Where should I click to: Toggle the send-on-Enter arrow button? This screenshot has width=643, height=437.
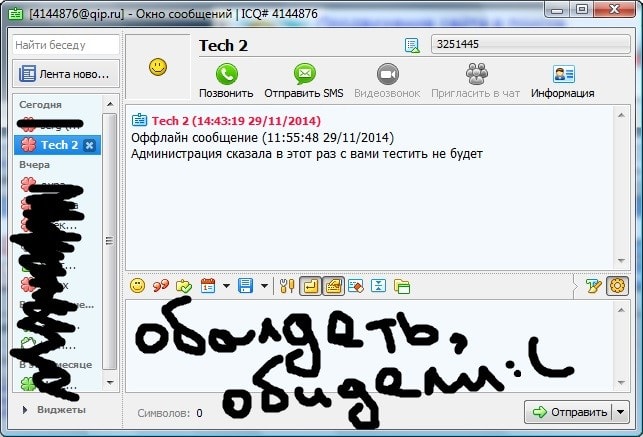click(x=310, y=286)
